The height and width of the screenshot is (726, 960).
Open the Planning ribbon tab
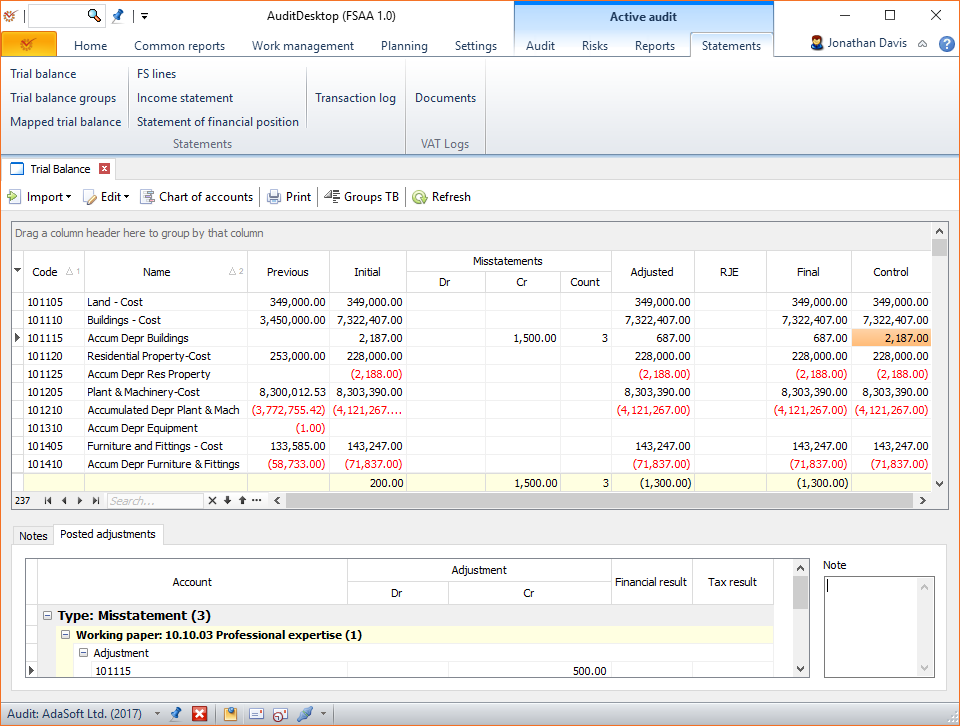pos(404,45)
